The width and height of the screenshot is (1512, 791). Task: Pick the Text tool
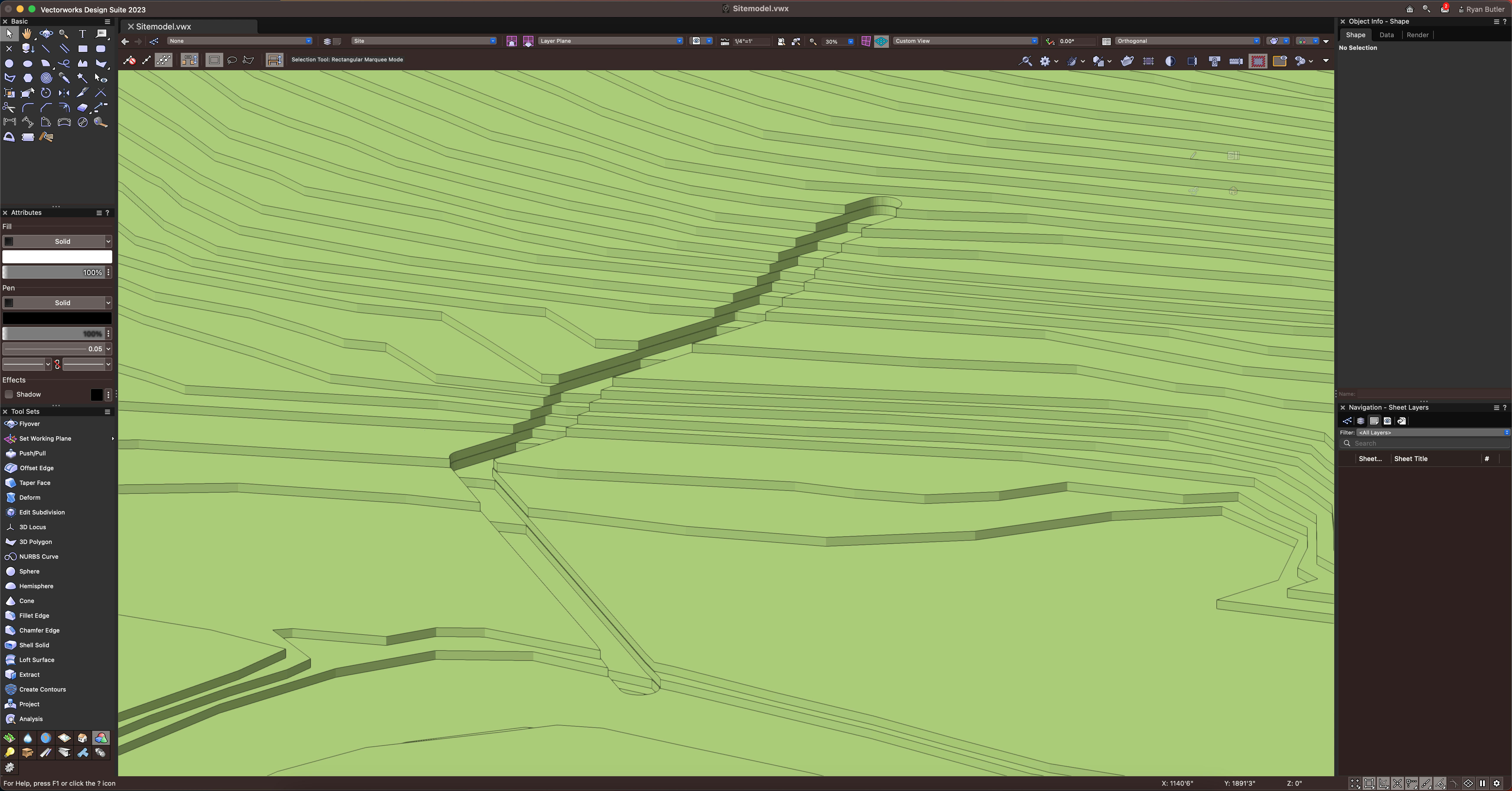[x=82, y=33]
